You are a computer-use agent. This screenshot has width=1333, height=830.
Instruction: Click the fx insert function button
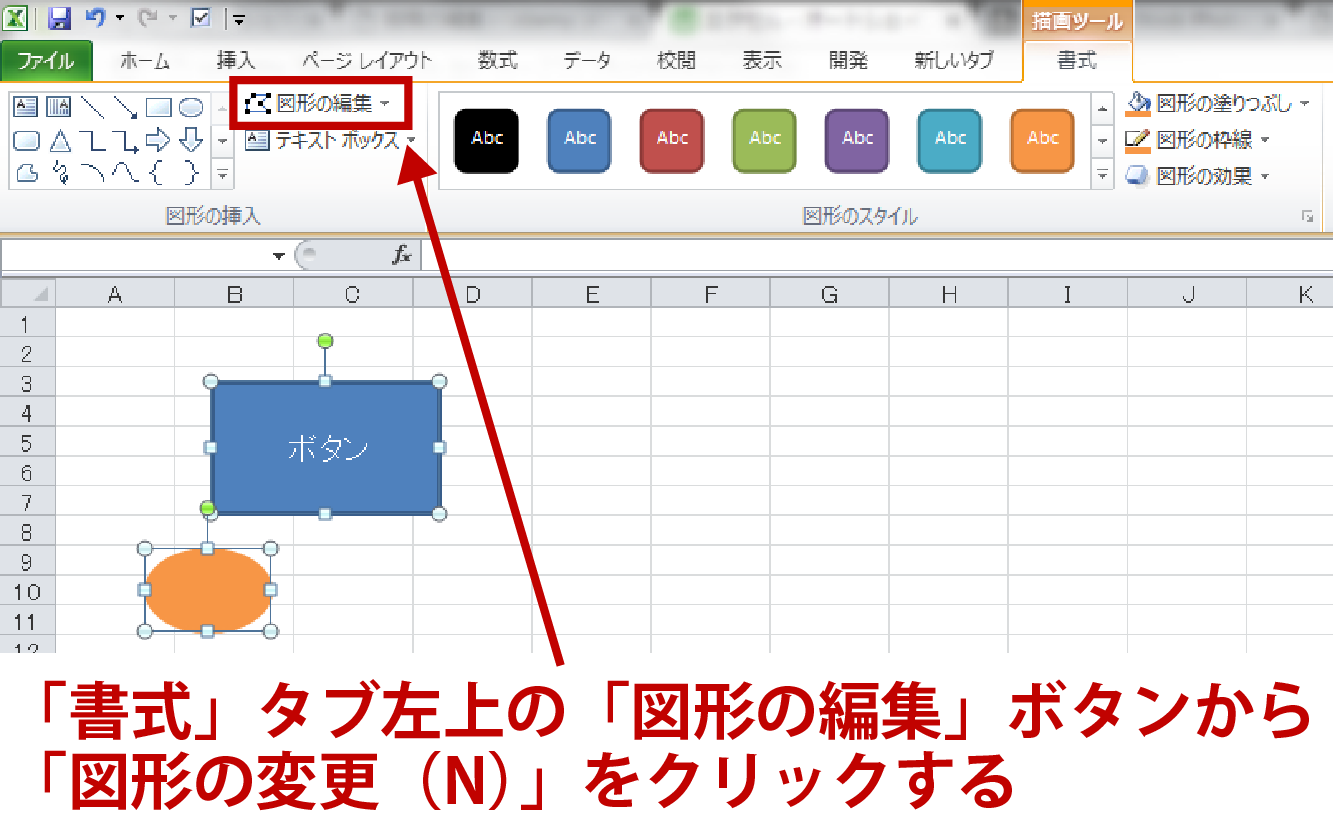(402, 256)
